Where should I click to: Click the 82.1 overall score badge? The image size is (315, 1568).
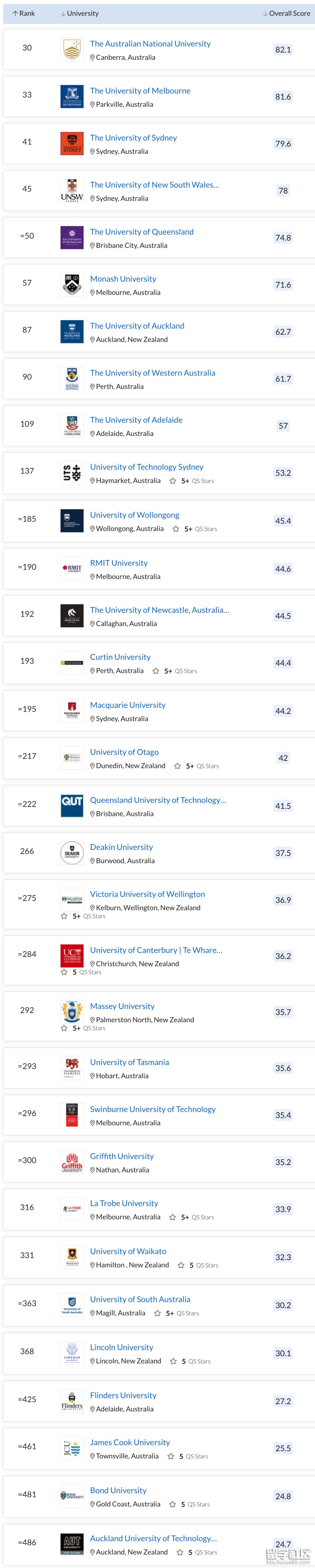tap(283, 50)
